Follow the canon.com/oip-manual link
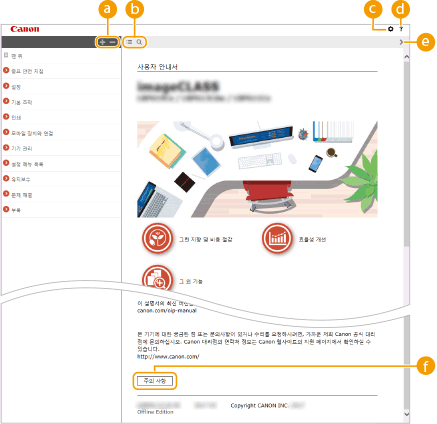Screen dimensions: 437x424 [167, 311]
